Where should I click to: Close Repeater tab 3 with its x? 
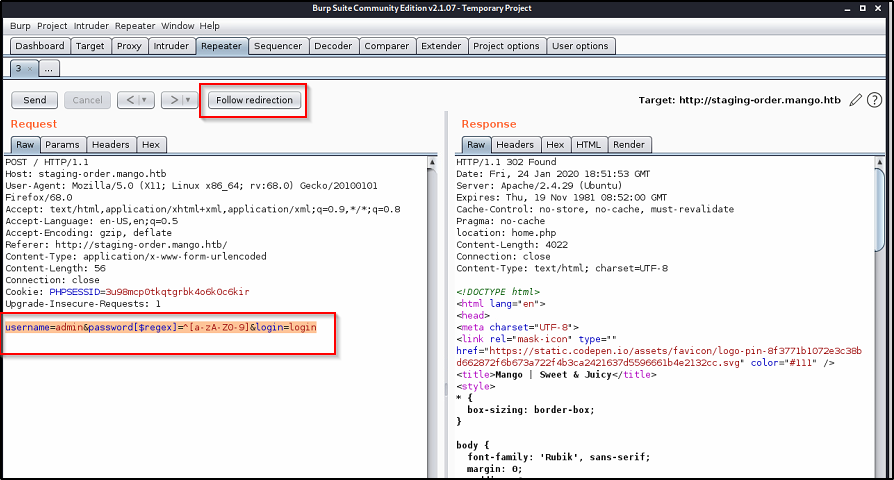pos(30,68)
